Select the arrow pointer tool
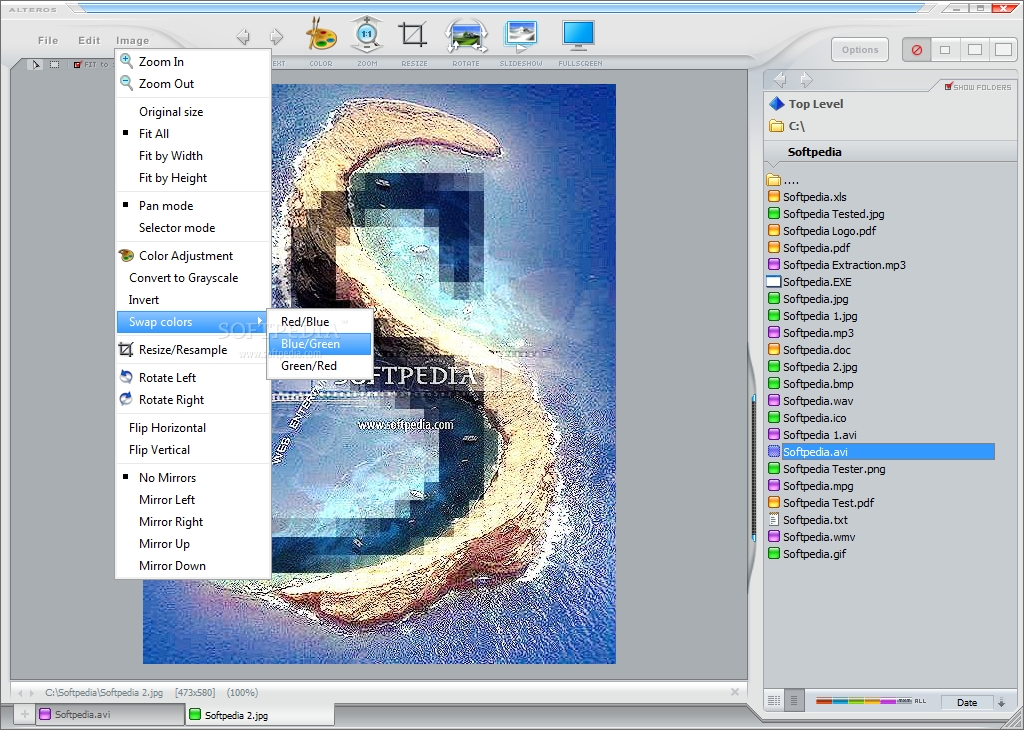The height and width of the screenshot is (730, 1024). coord(36,64)
